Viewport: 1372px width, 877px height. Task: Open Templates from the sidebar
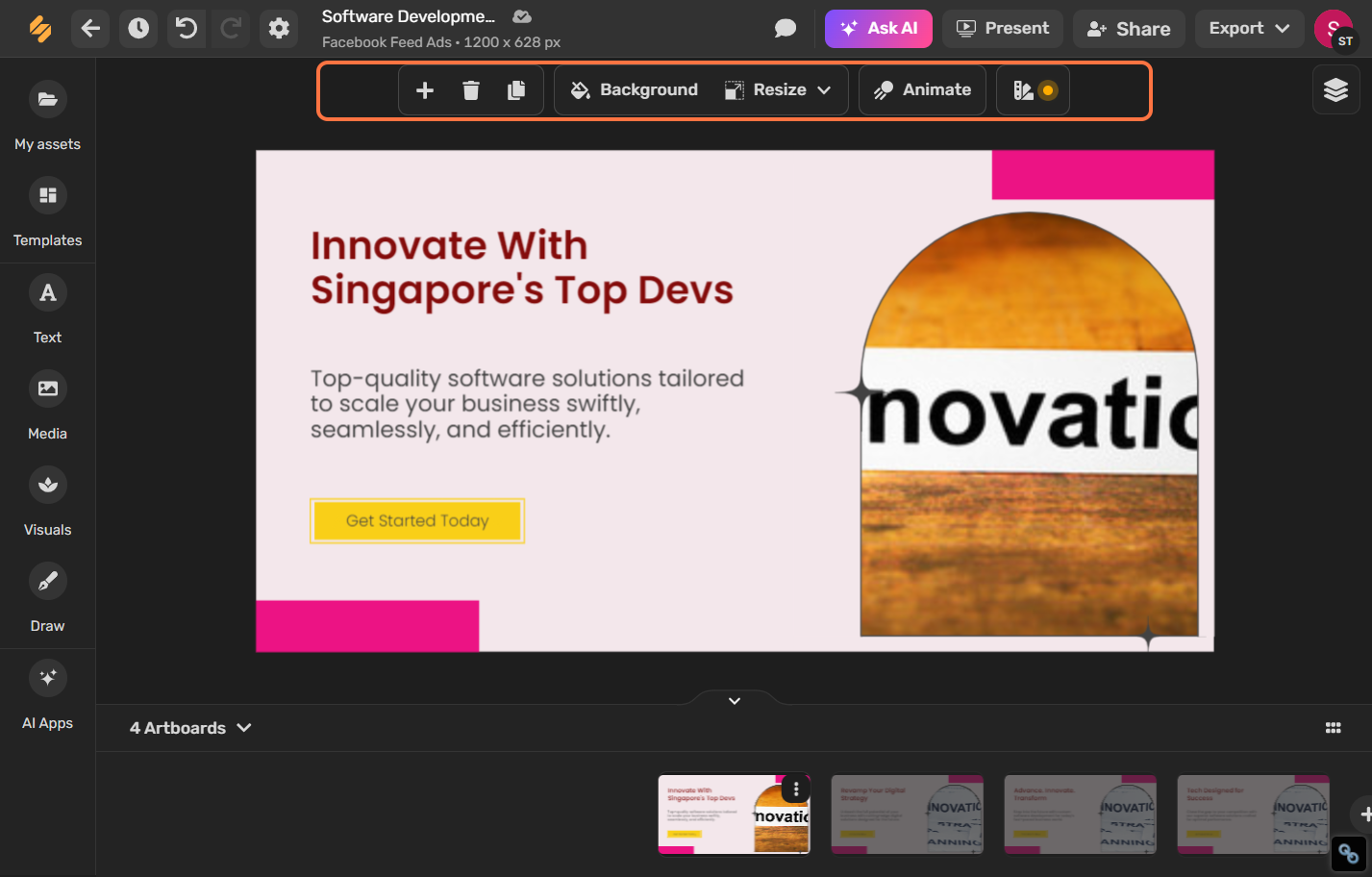(x=47, y=212)
